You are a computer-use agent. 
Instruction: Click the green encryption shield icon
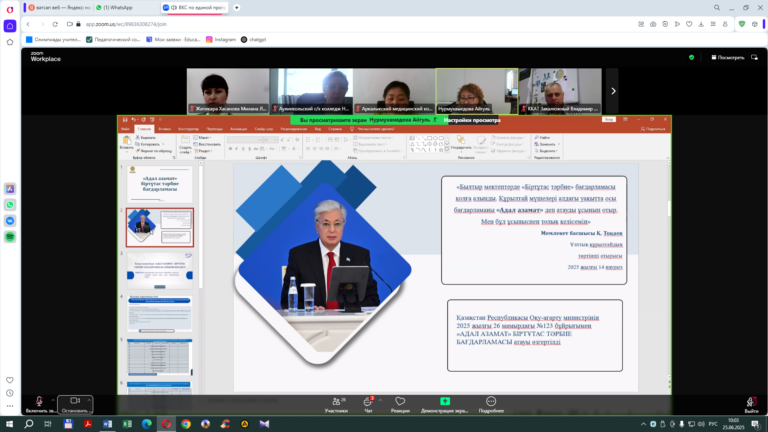pos(692,57)
